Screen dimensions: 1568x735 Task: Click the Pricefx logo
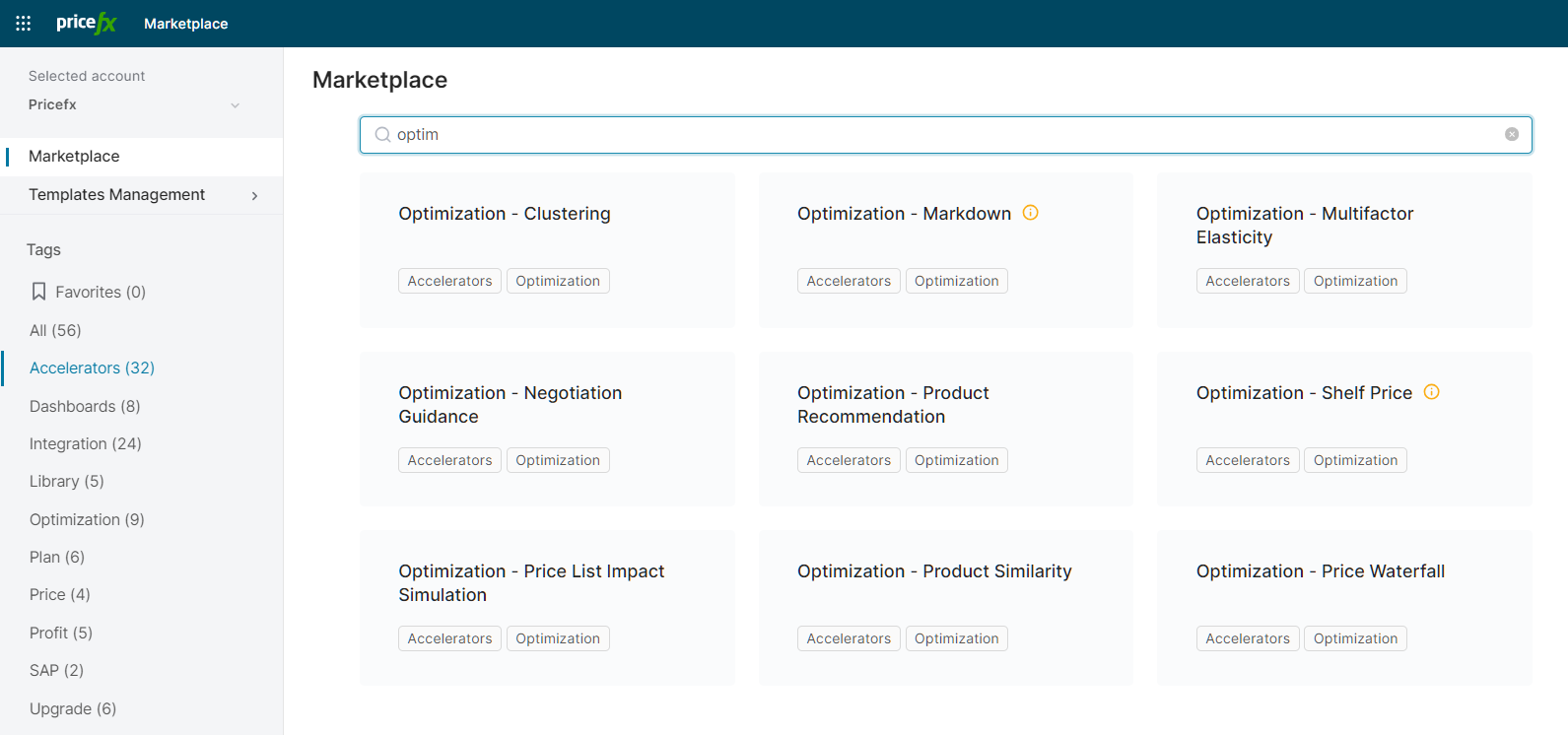(87, 23)
